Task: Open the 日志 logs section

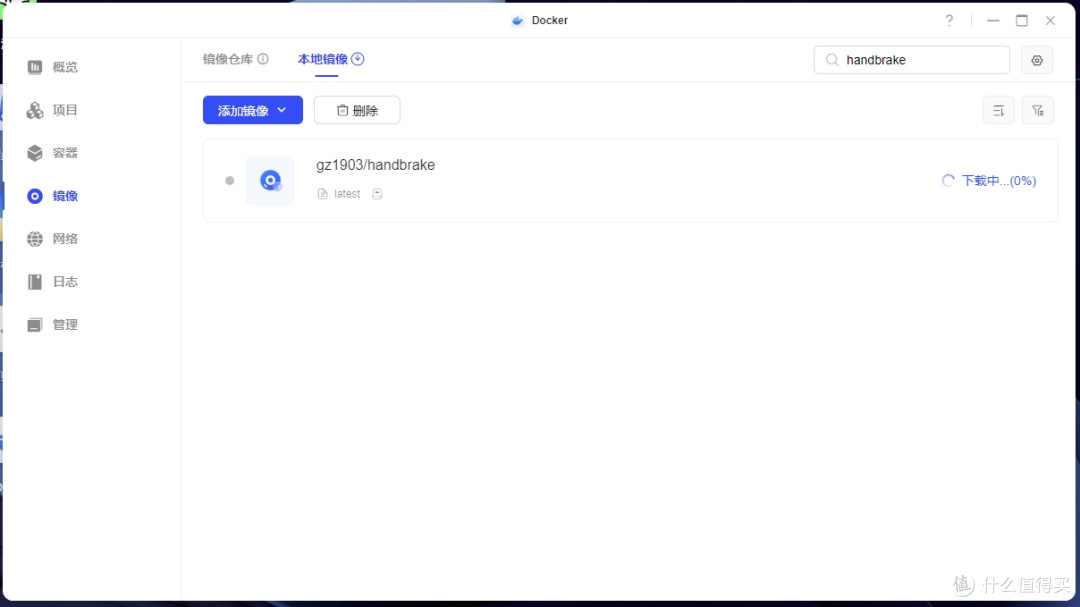Action: point(52,282)
